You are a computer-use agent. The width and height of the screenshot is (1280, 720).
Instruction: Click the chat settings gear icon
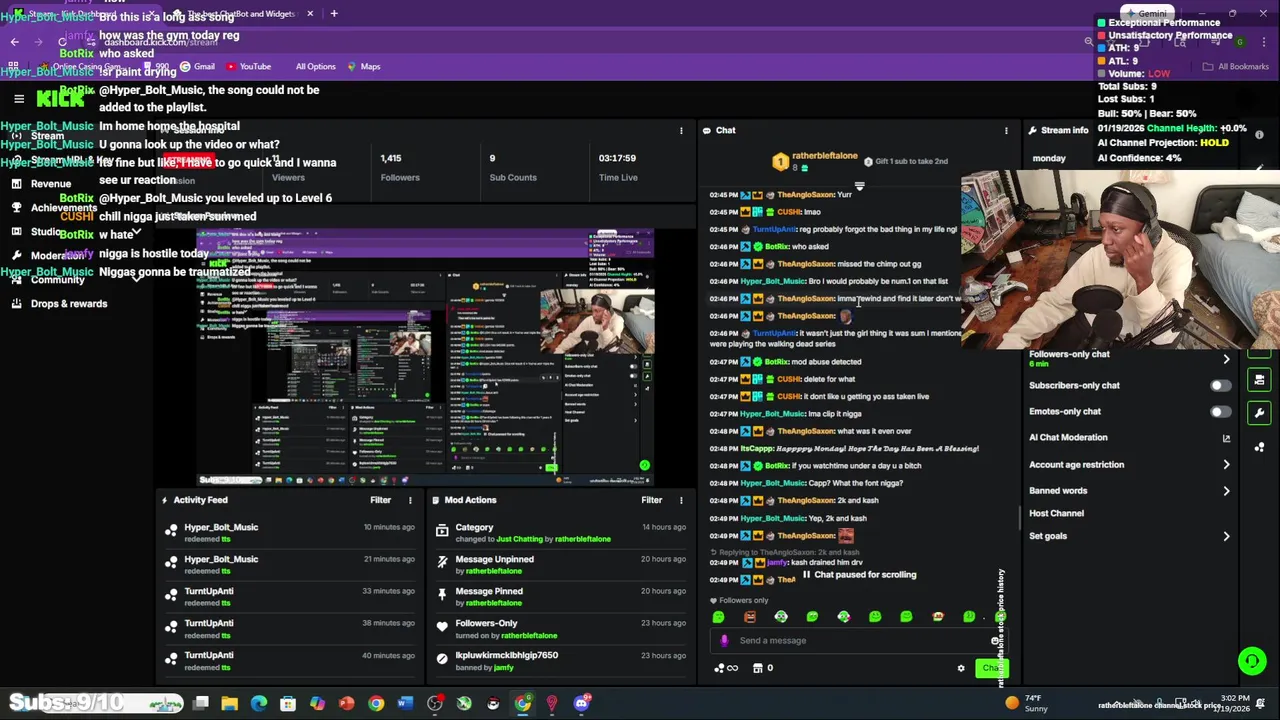tap(961, 668)
